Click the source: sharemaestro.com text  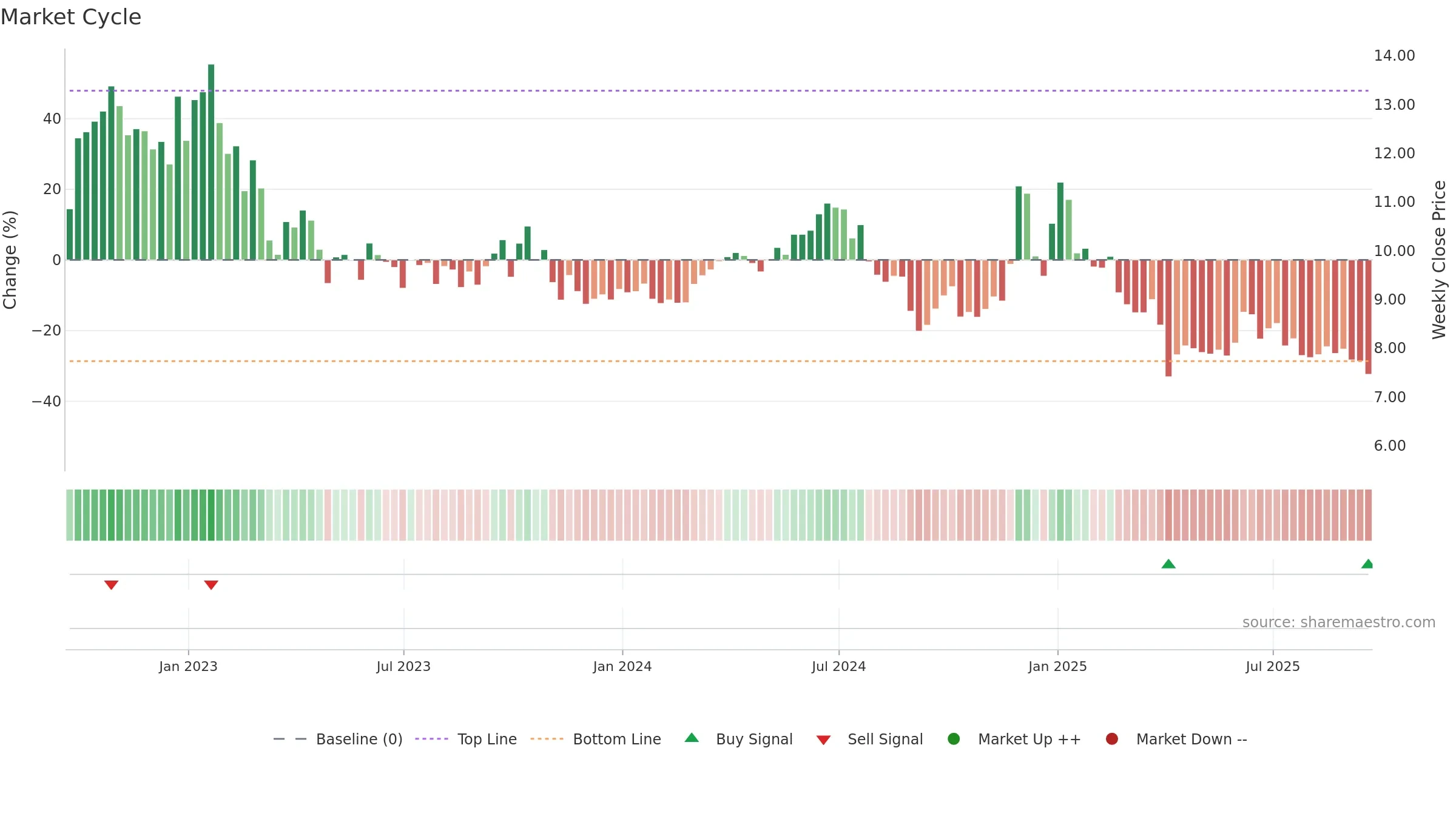click(1339, 622)
